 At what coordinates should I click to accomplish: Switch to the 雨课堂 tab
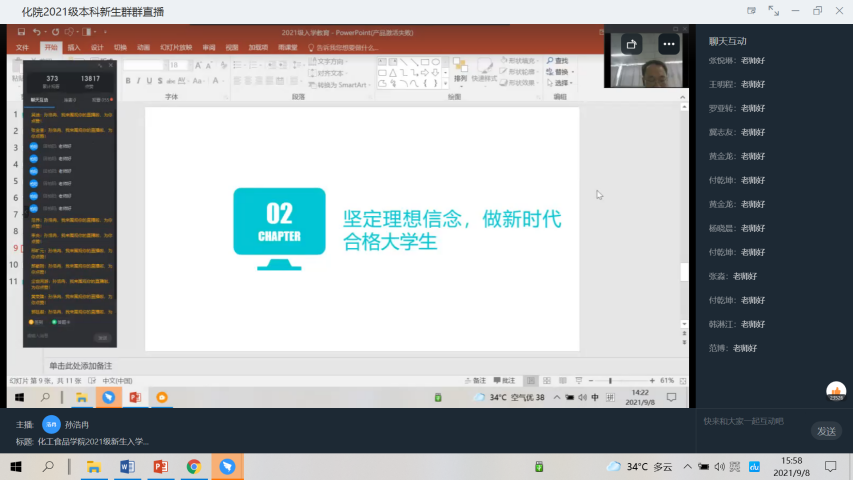pyautogui.click(x=288, y=48)
